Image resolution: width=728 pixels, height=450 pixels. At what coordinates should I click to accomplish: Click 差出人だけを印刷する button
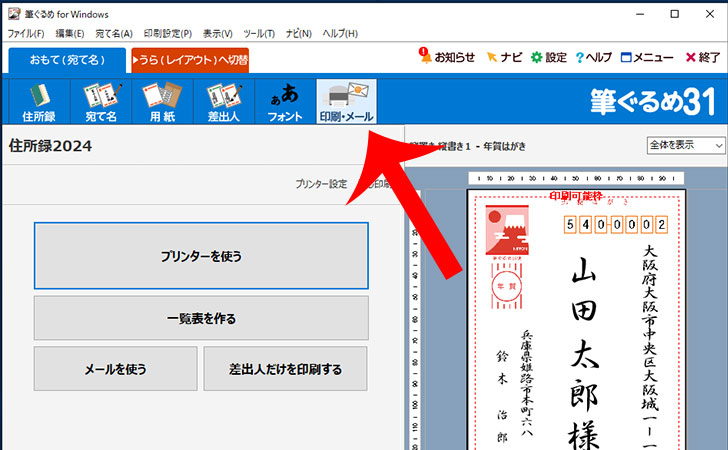coord(285,369)
